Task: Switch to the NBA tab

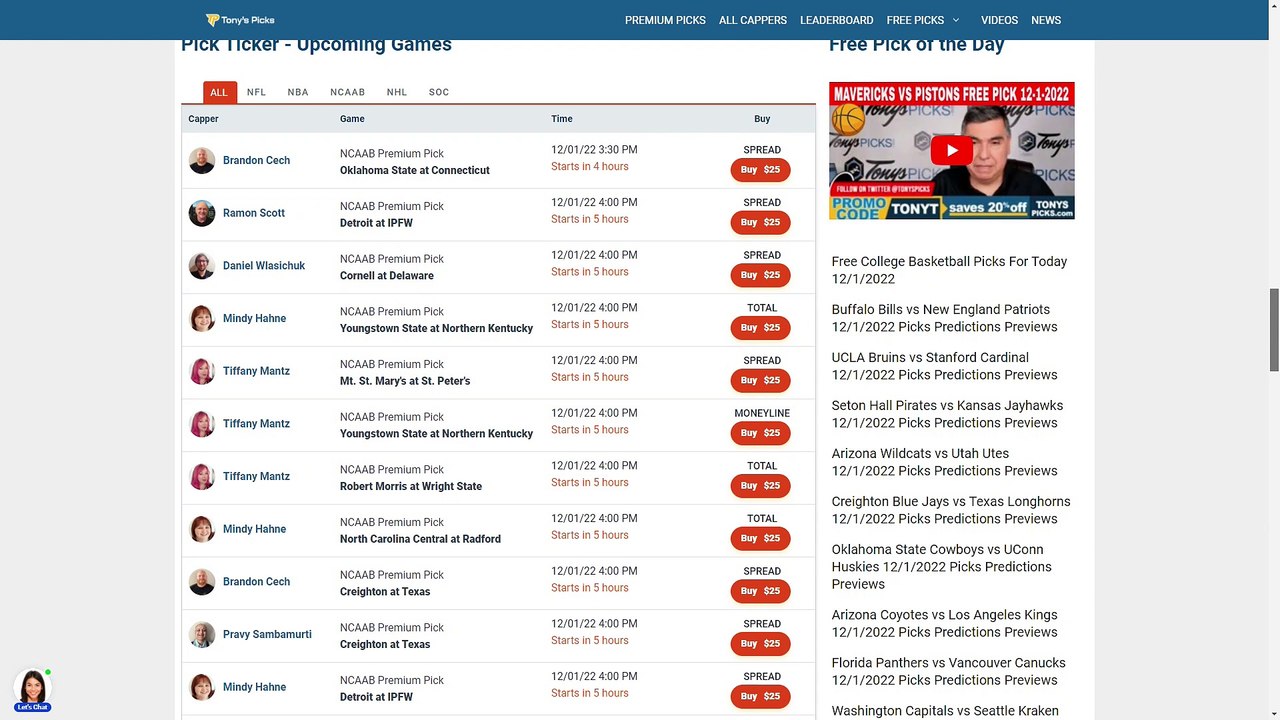Action: [x=298, y=92]
